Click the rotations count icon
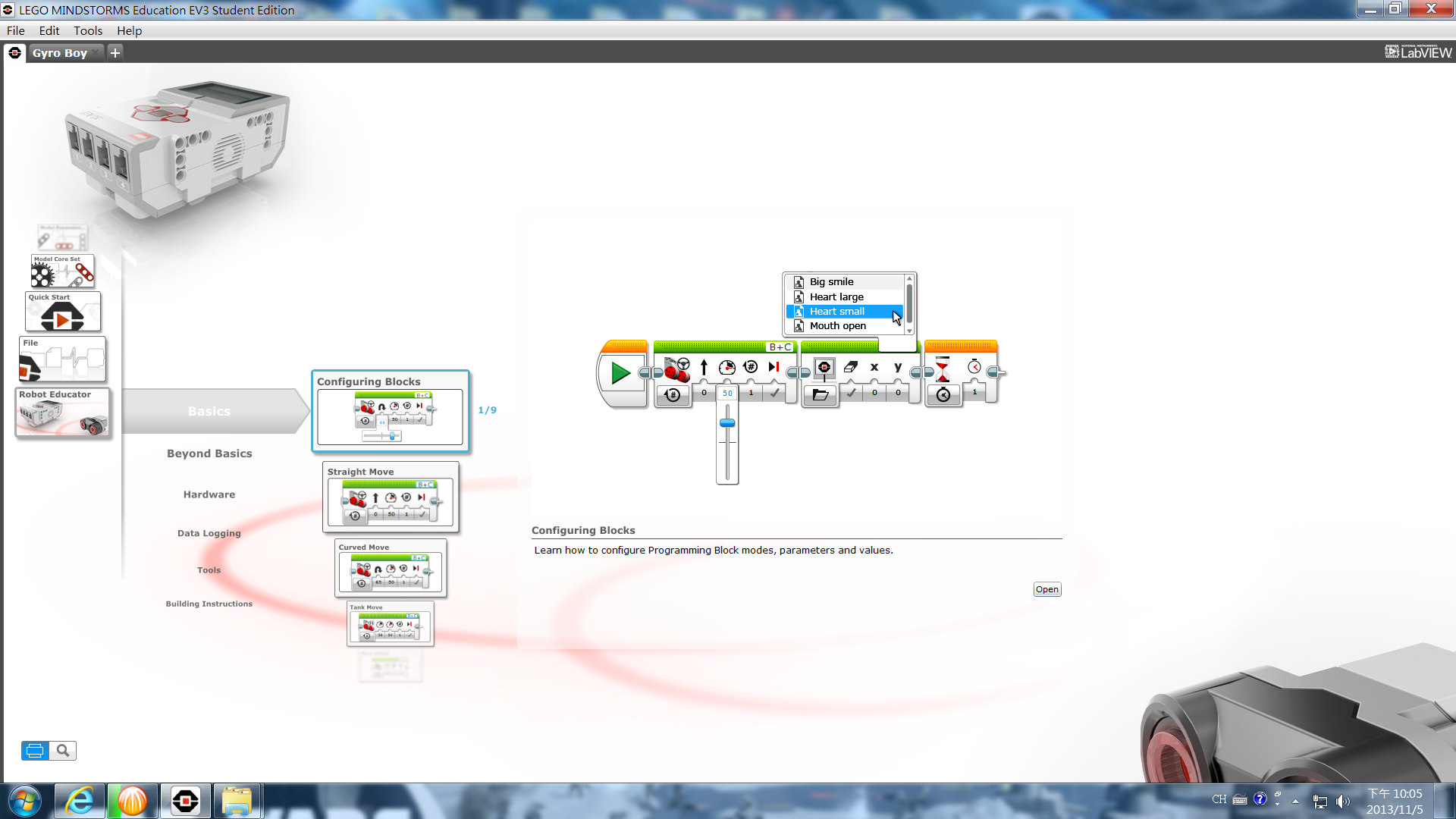Image resolution: width=1456 pixels, height=819 pixels. (x=751, y=367)
